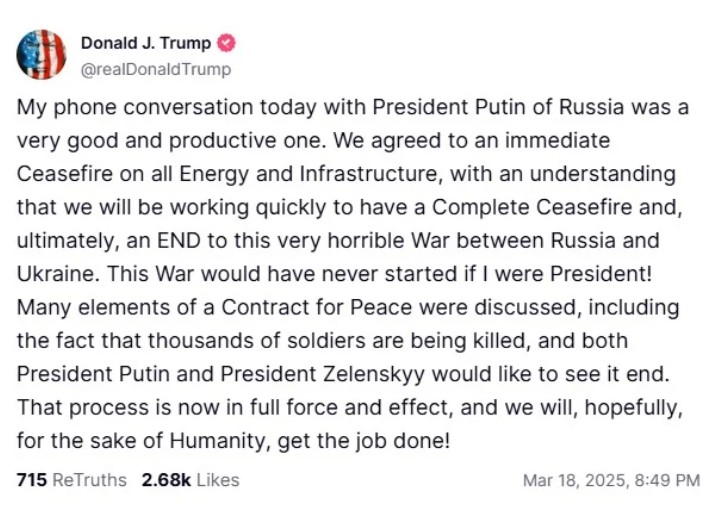
Task: View the 715 ReTruths count
Action: tap(31, 480)
